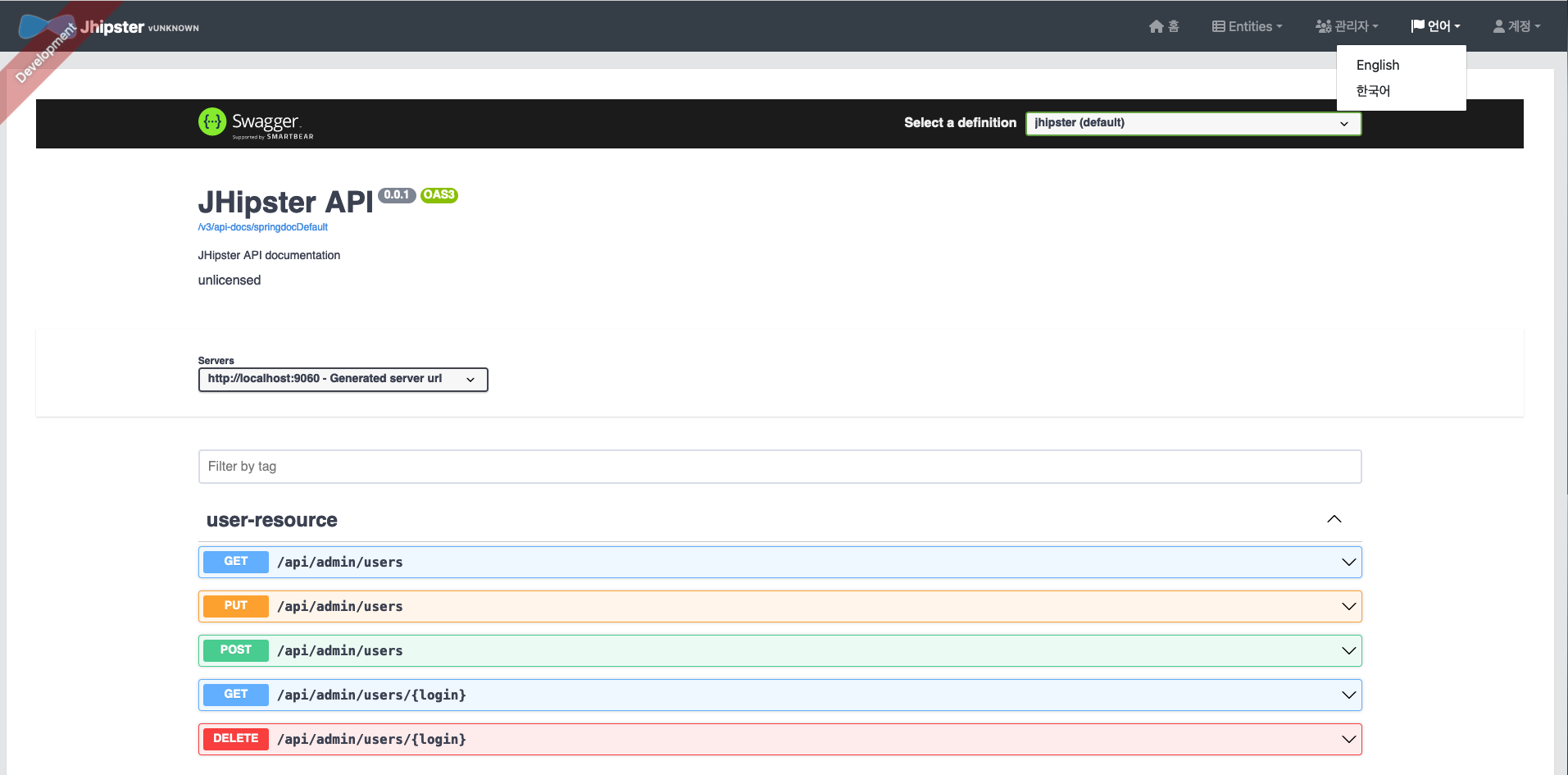
Task: Collapse the user-resource section arrow
Action: [x=1334, y=519]
